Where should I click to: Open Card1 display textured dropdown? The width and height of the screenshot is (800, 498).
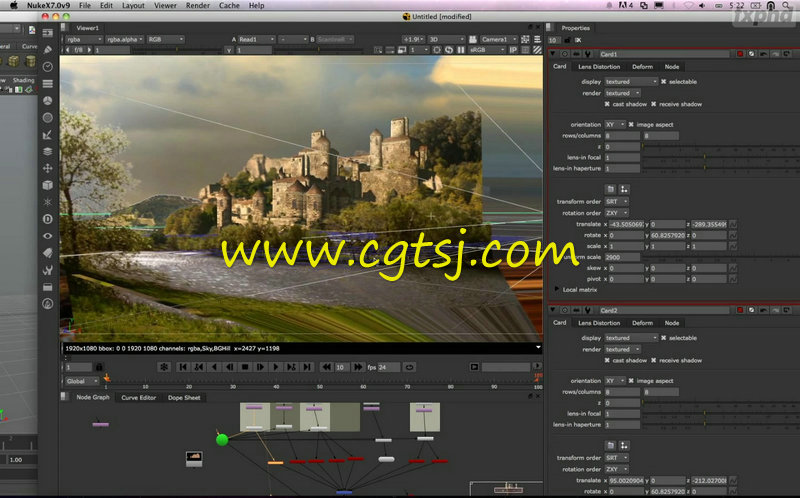(632, 82)
